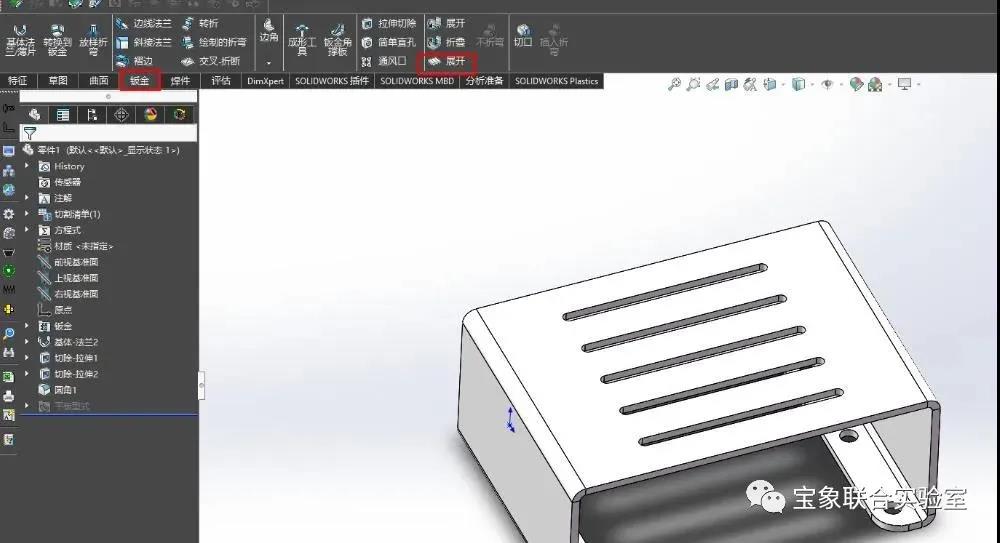
Task: Activate the 边线法兰 edge flange tool
Action: (144, 24)
